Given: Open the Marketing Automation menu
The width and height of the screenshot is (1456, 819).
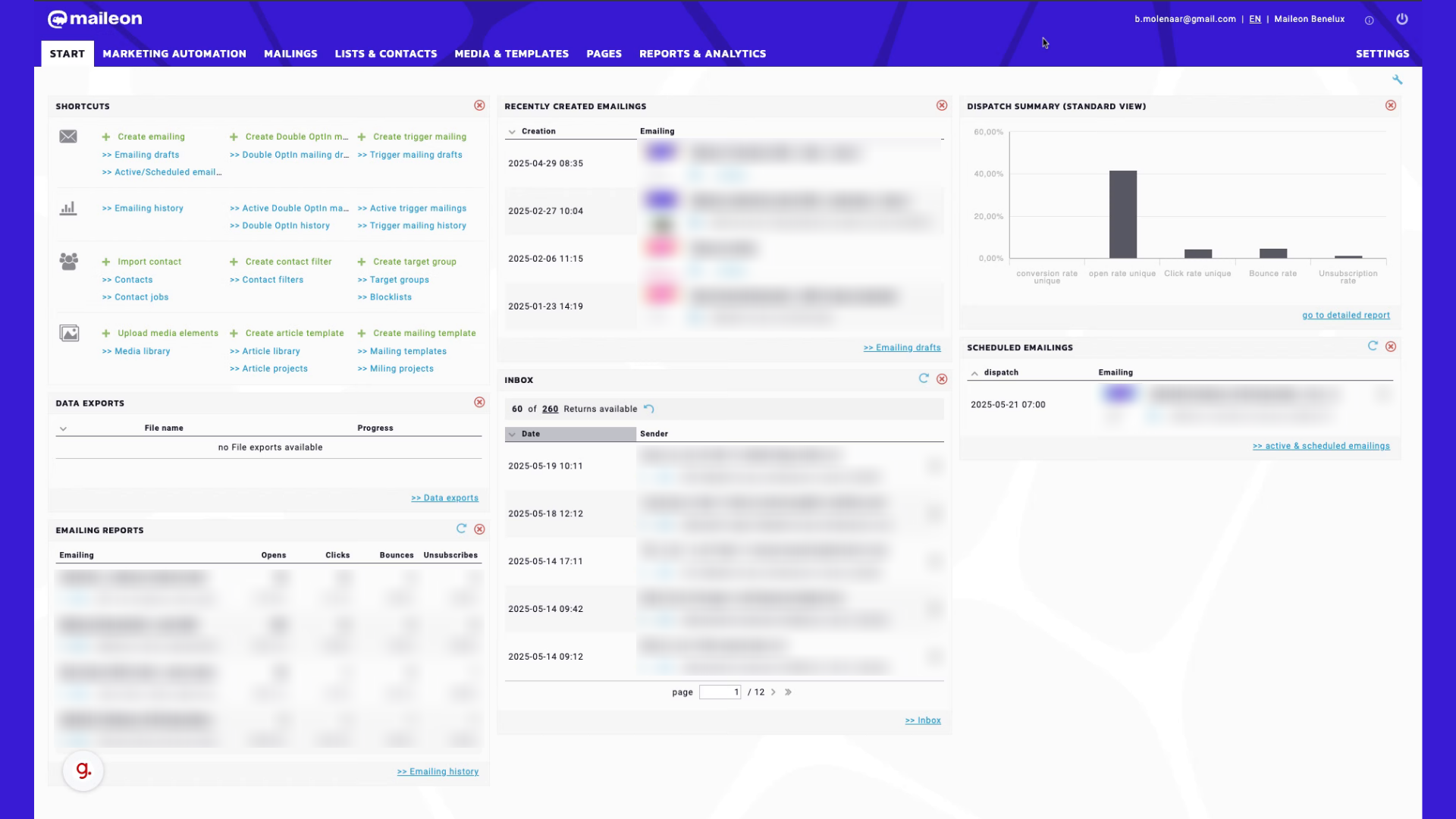Looking at the screenshot, I should (174, 54).
